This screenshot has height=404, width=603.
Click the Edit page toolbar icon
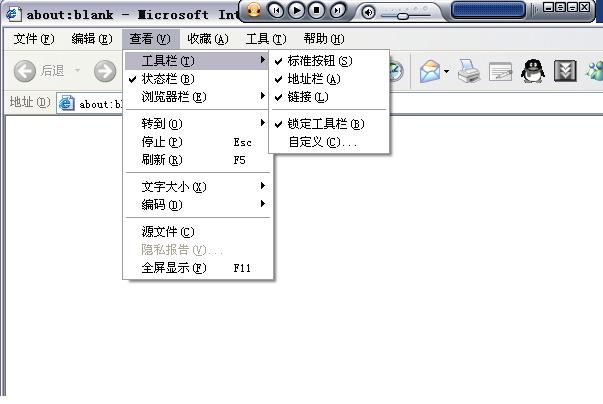click(500, 71)
